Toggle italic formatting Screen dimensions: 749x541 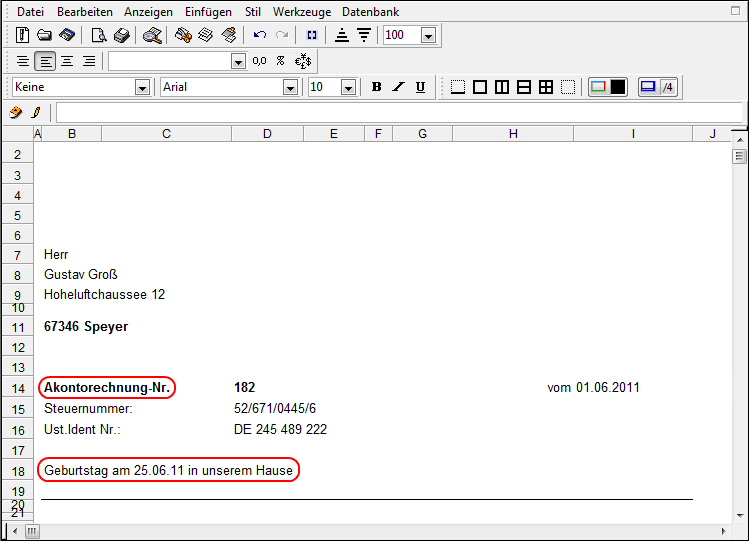tap(398, 87)
